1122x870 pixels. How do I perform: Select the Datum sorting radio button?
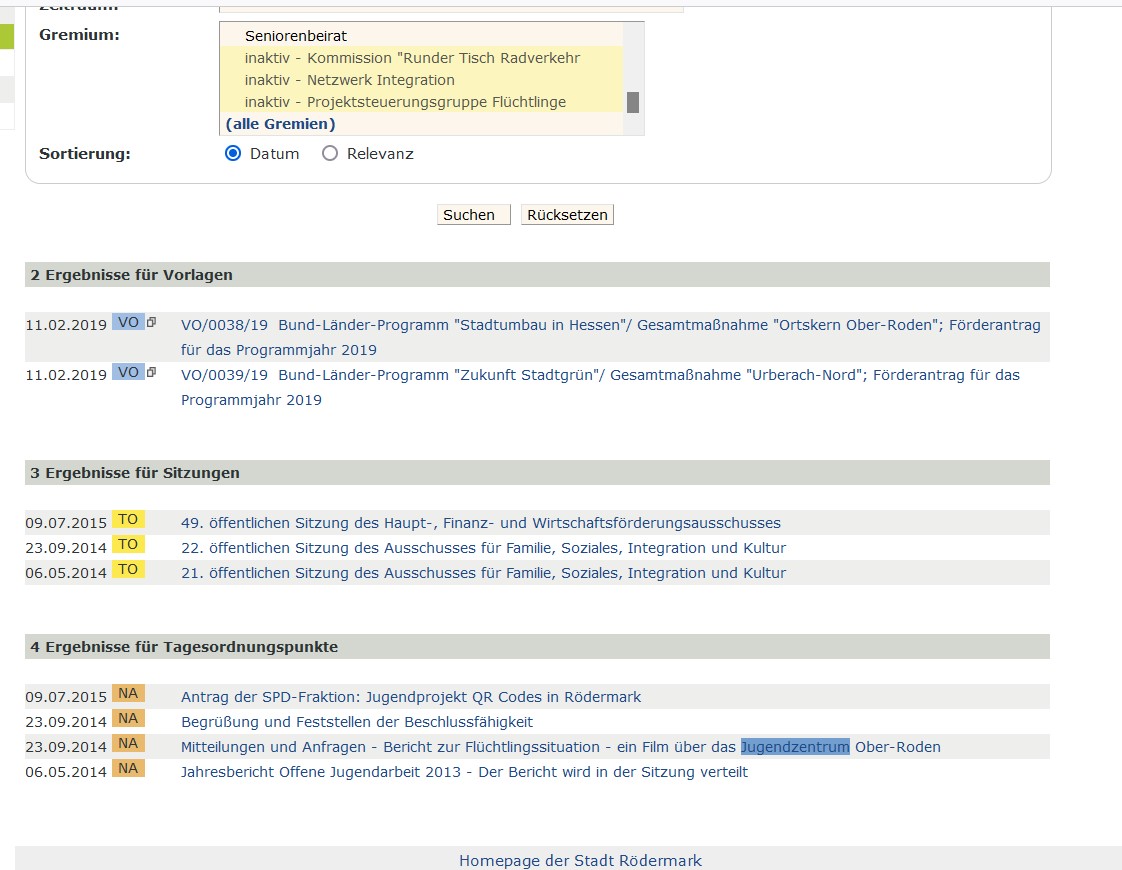(x=233, y=154)
